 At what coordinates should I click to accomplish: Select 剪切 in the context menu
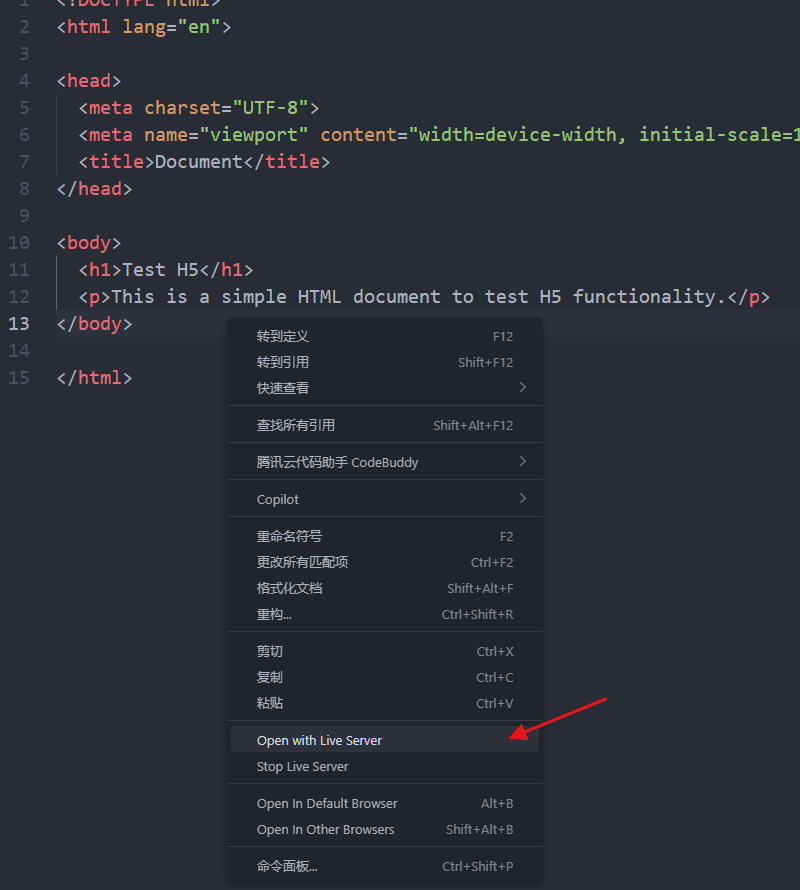[x=384, y=652]
